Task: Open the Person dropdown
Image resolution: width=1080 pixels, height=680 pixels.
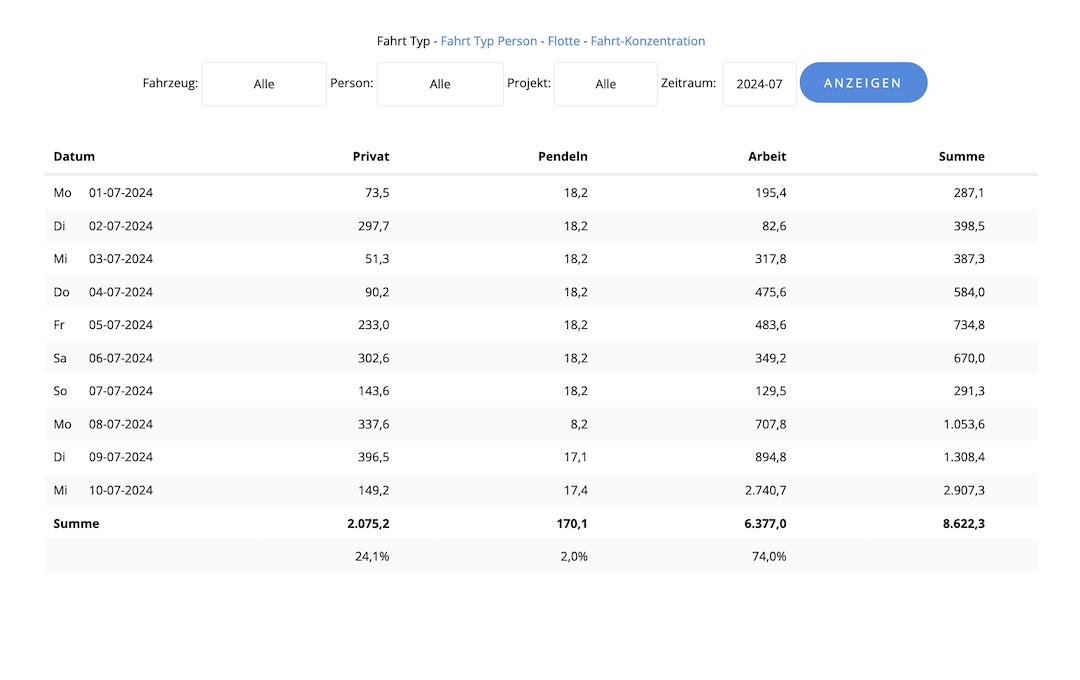Action: [x=440, y=84]
